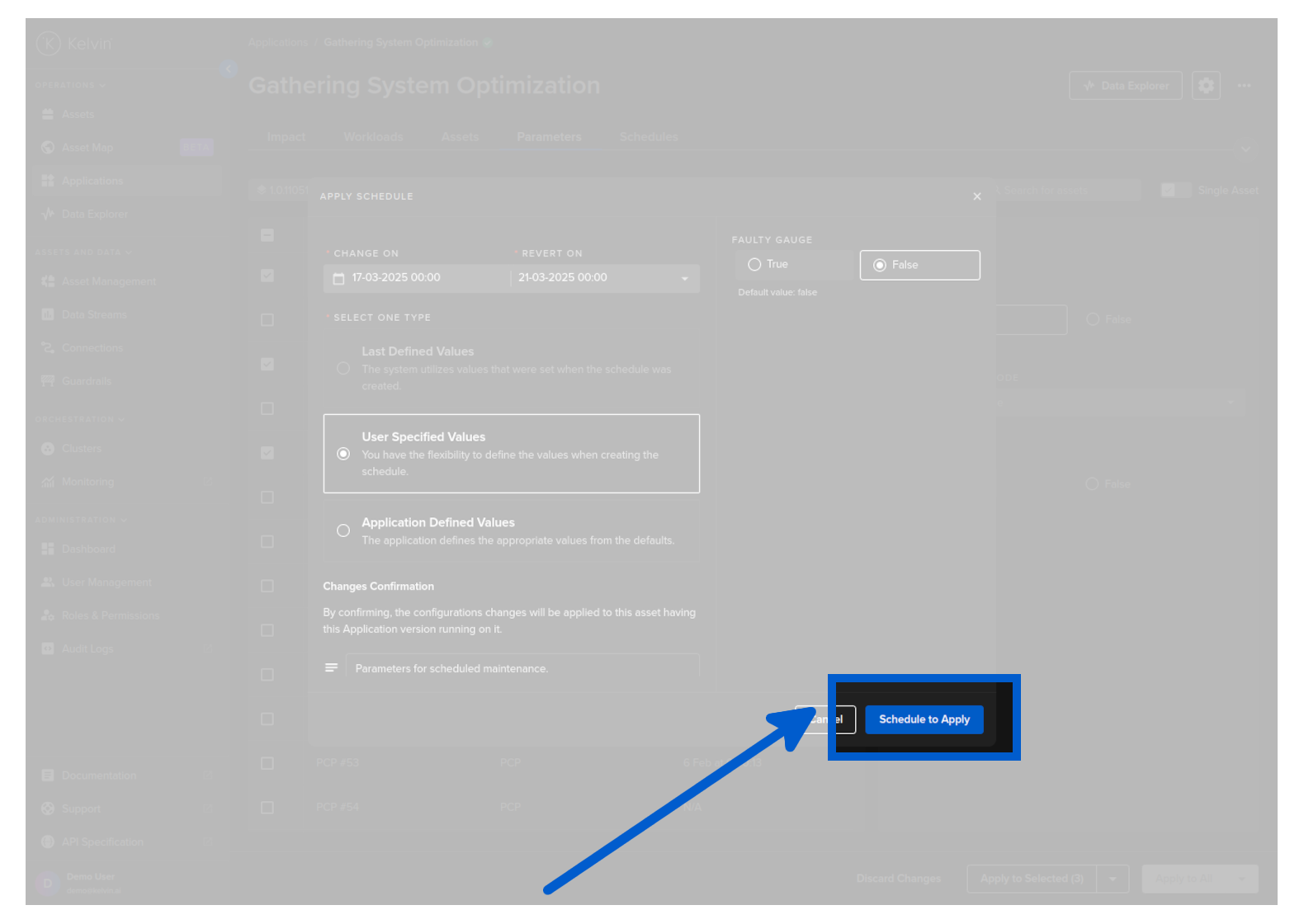Open Data Explorer from header button
Viewport: 1304px width, 924px height.
coord(1125,85)
